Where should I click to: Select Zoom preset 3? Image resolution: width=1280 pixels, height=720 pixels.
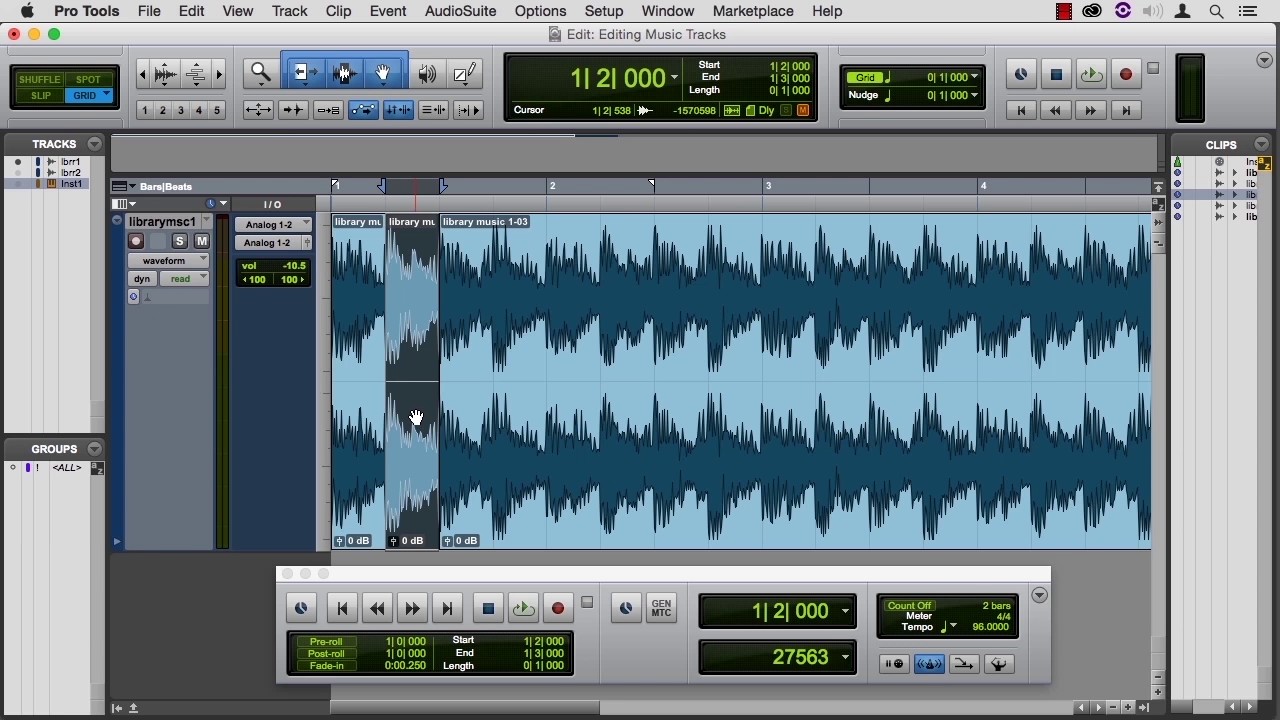181,110
